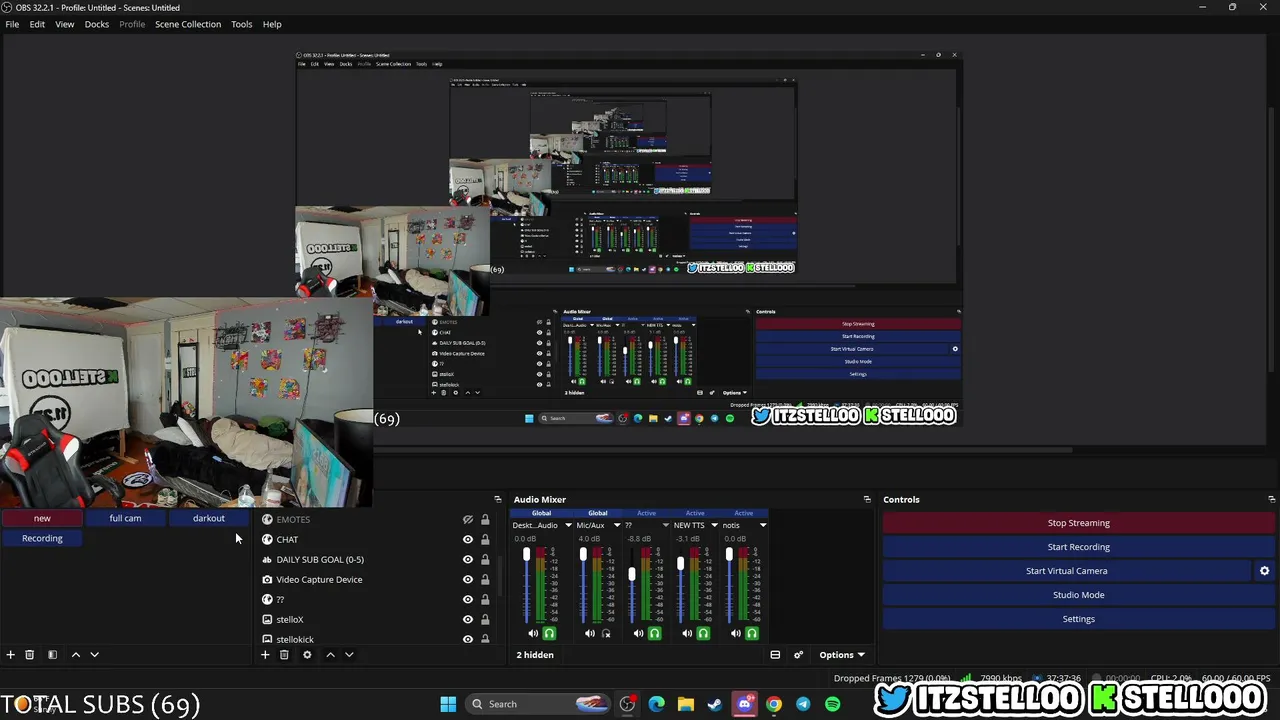Open OBS Studio from the taskbar

pyautogui.click(x=627, y=704)
